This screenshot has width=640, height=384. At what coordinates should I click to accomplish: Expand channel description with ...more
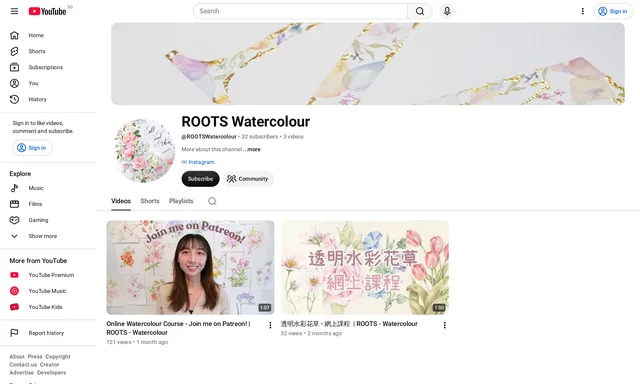click(x=252, y=149)
